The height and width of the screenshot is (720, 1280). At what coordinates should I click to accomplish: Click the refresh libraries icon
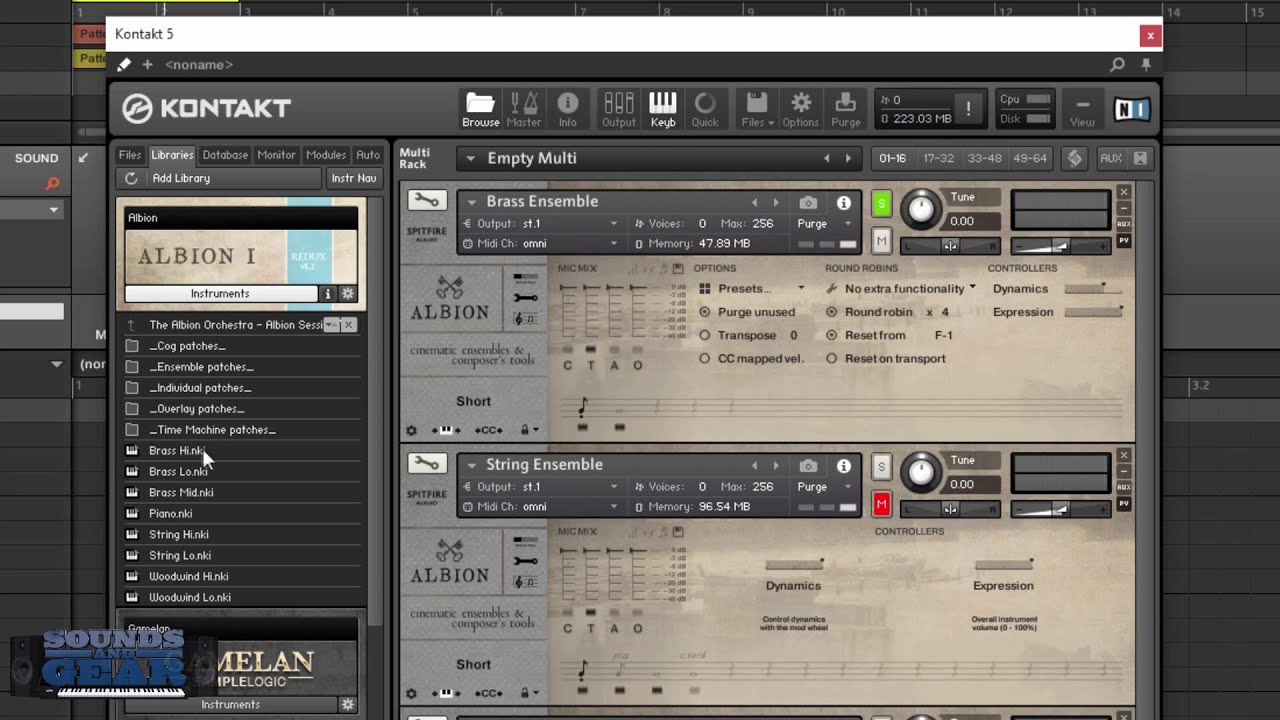(x=131, y=178)
